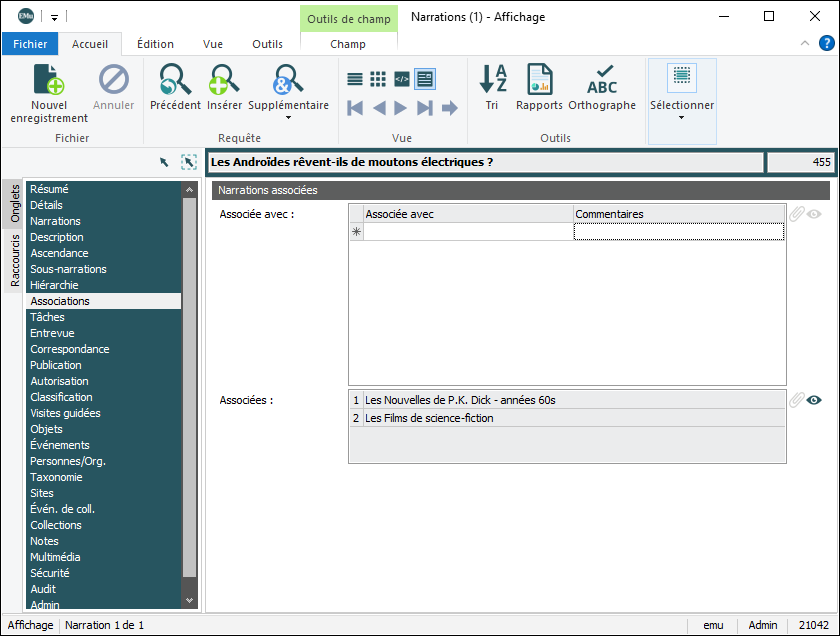The width and height of the screenshot is (840, 636).
Task: Open the Édition ribbon tab
Action: click(155, 44)
